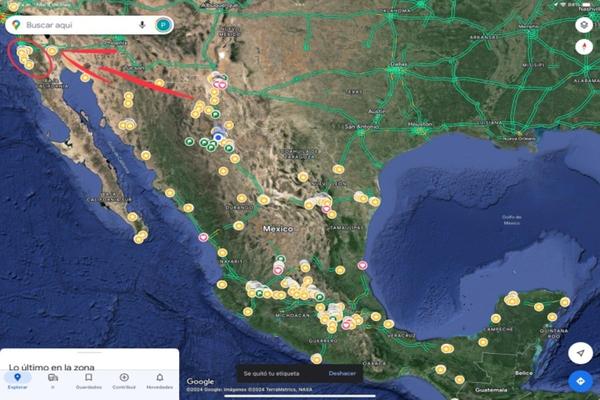Switch to the Explorar tab
Screen dimensions: 600x400
(17, 380)
